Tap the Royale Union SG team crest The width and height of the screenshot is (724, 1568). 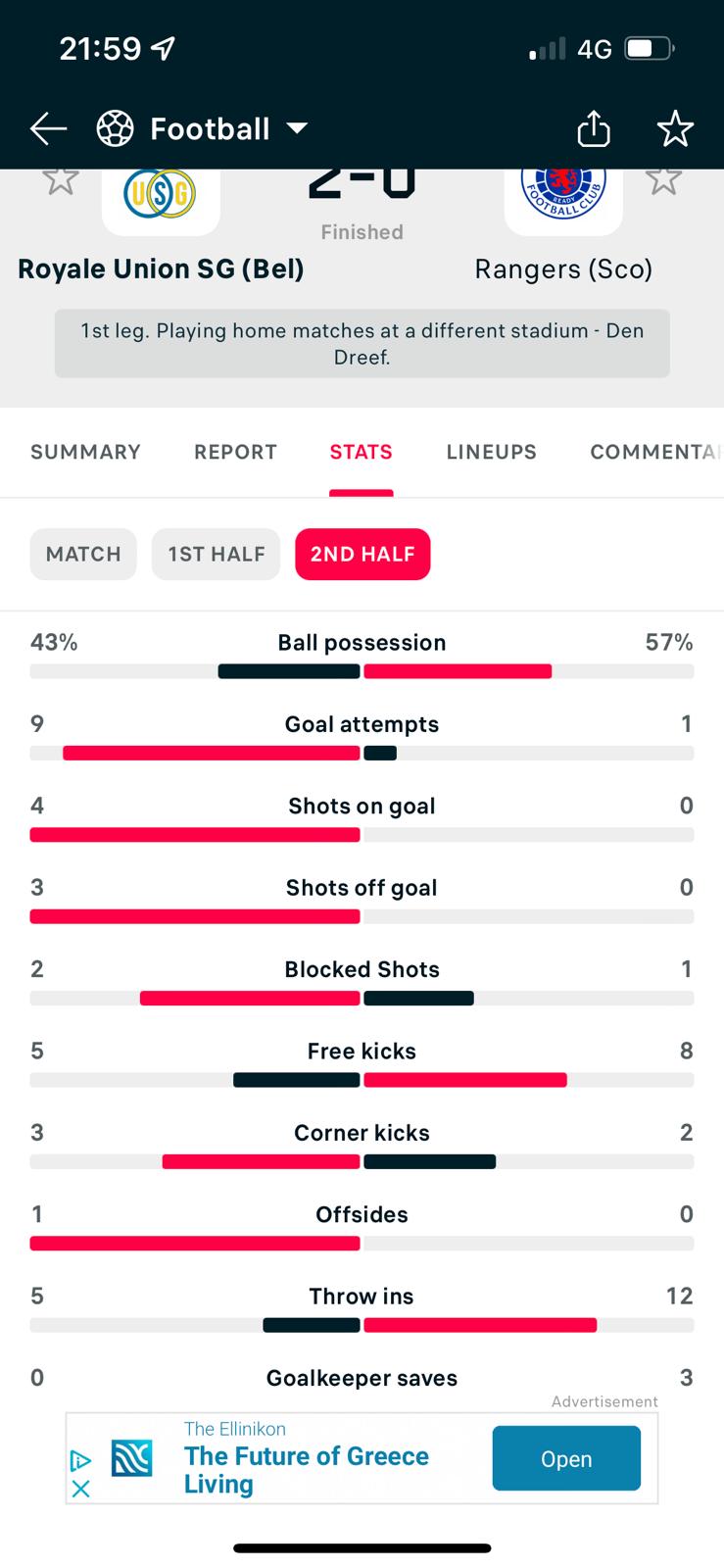tap(161, 195)
